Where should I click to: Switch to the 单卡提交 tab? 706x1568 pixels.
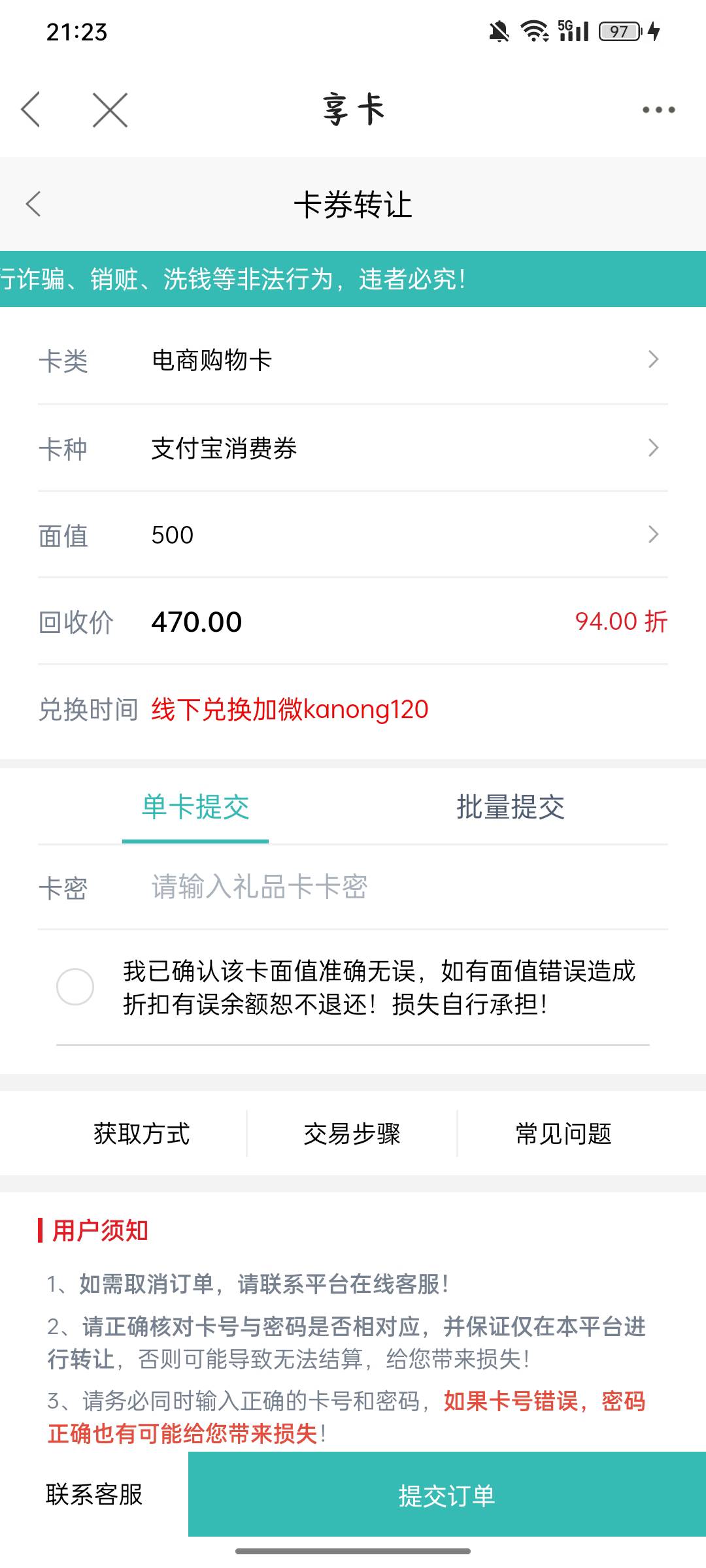(195, 808)
